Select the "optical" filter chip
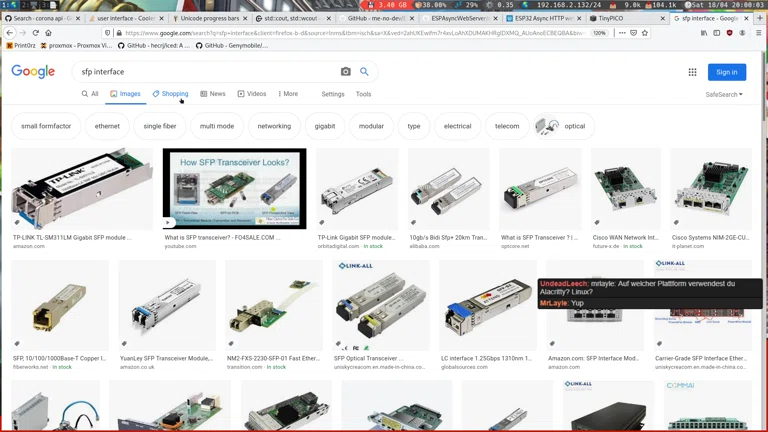The image size is (768, 432). pyautogui.click(x=564, y=126)
